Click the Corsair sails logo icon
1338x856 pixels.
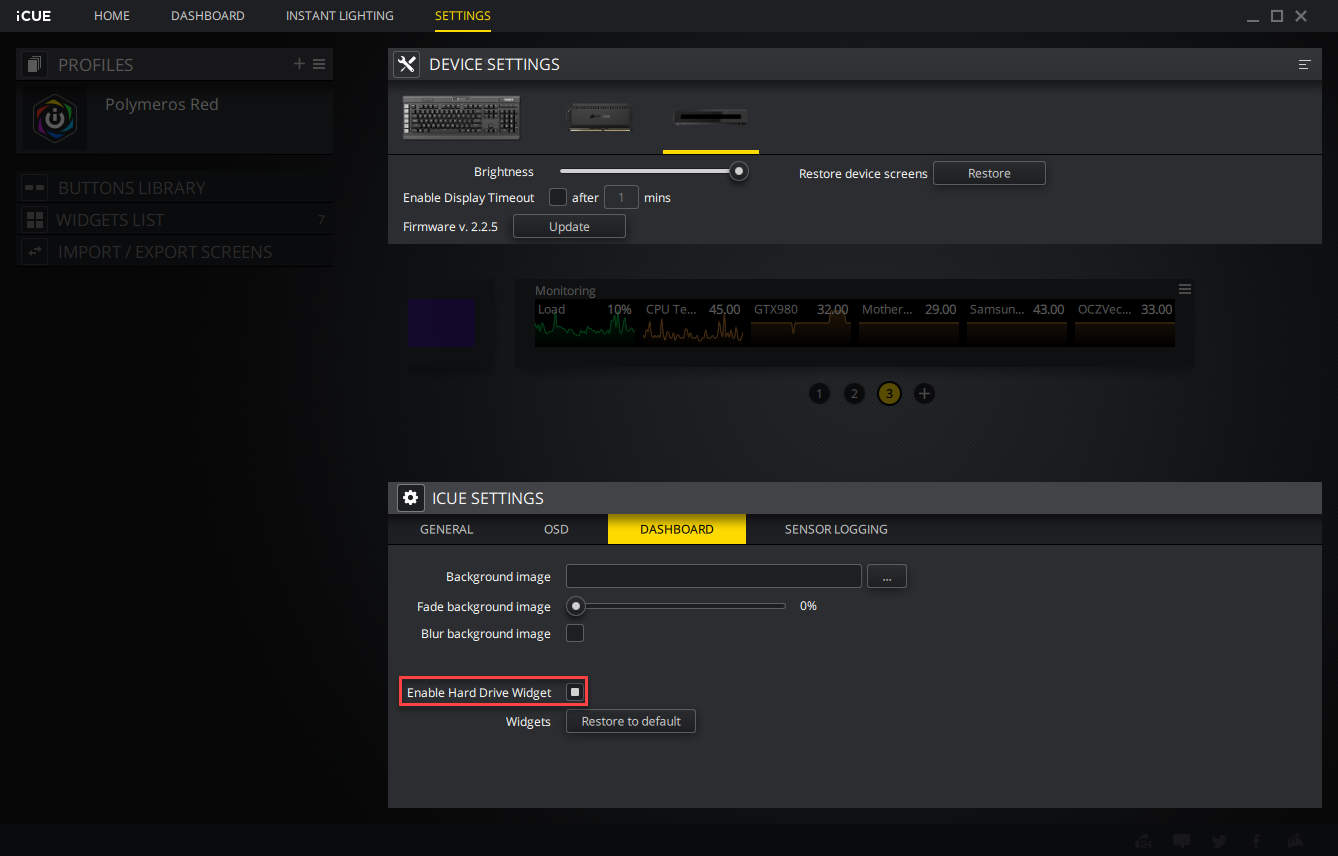click(1294, 841)
